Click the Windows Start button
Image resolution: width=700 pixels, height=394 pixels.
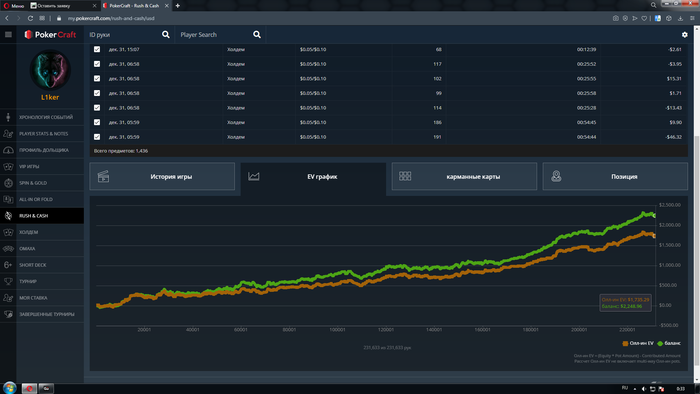9,388
